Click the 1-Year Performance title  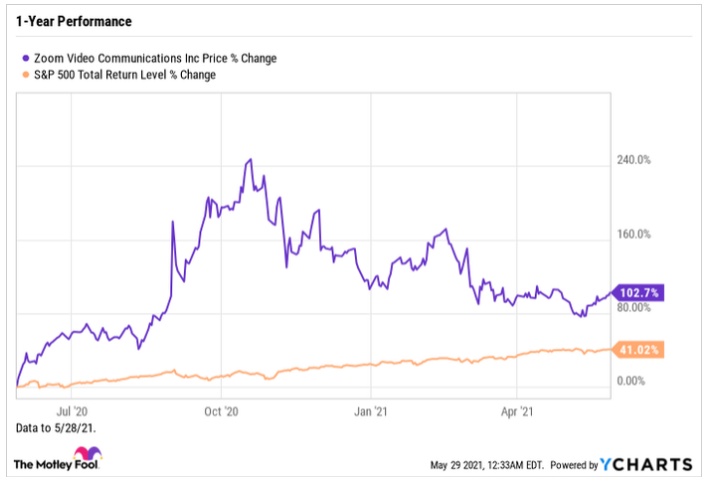(74, 21)
